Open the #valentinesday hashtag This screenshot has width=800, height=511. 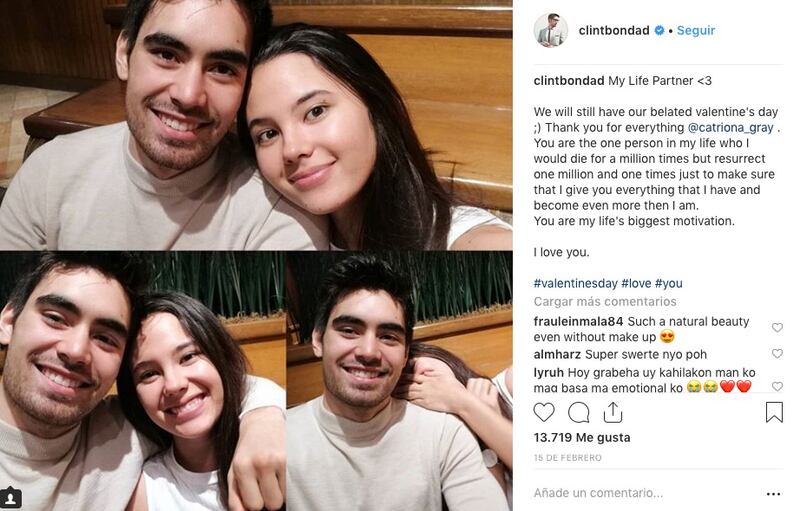pos(576,283)
